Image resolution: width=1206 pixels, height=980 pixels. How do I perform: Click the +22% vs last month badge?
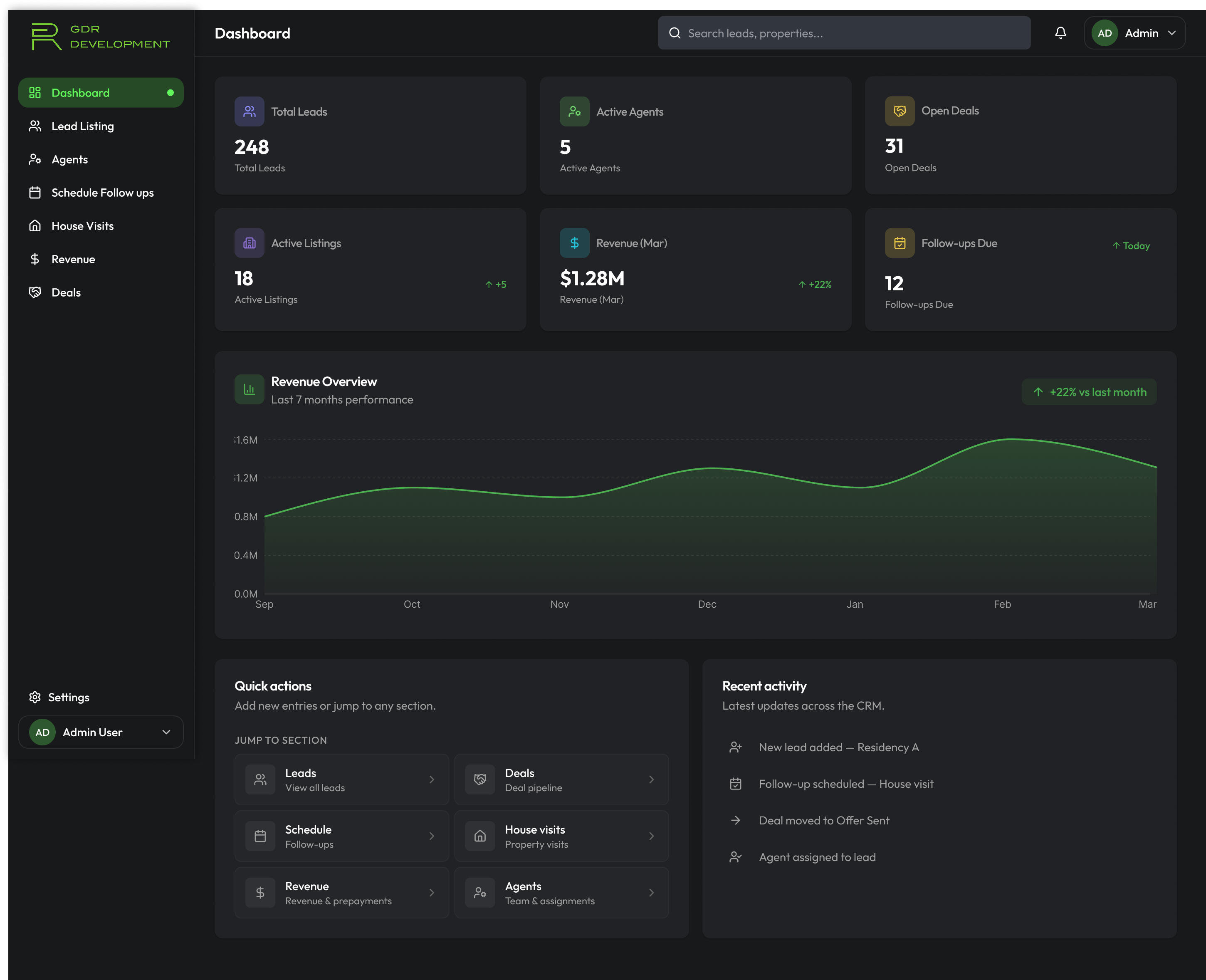[x=1089, y=392]
